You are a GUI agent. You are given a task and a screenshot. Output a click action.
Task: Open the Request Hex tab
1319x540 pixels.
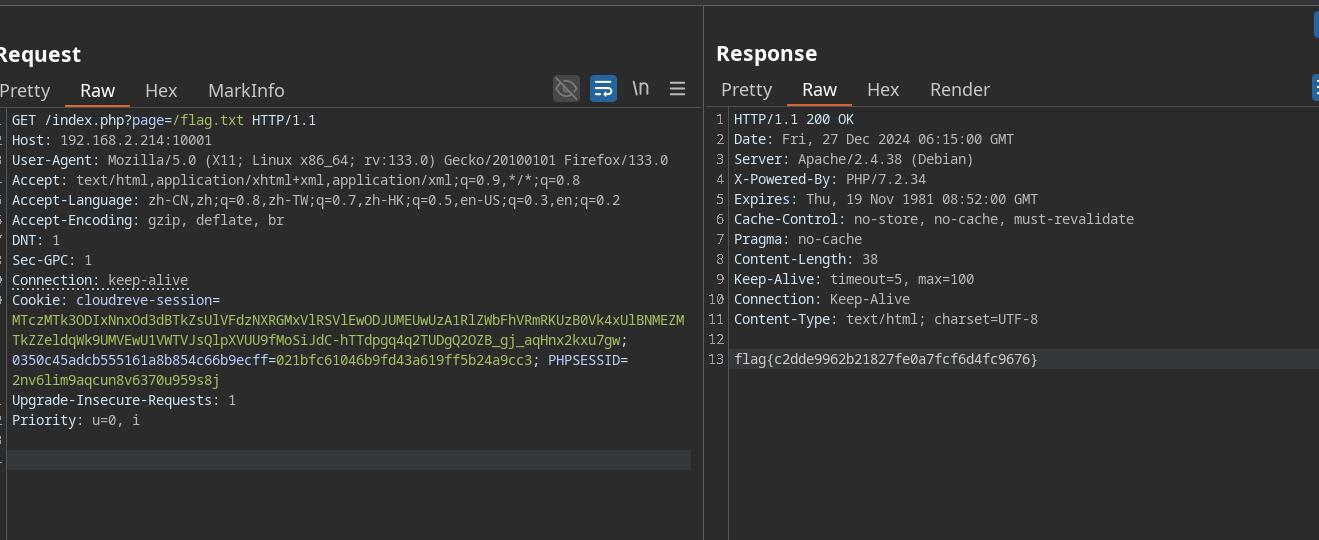(x=161, y=90)
